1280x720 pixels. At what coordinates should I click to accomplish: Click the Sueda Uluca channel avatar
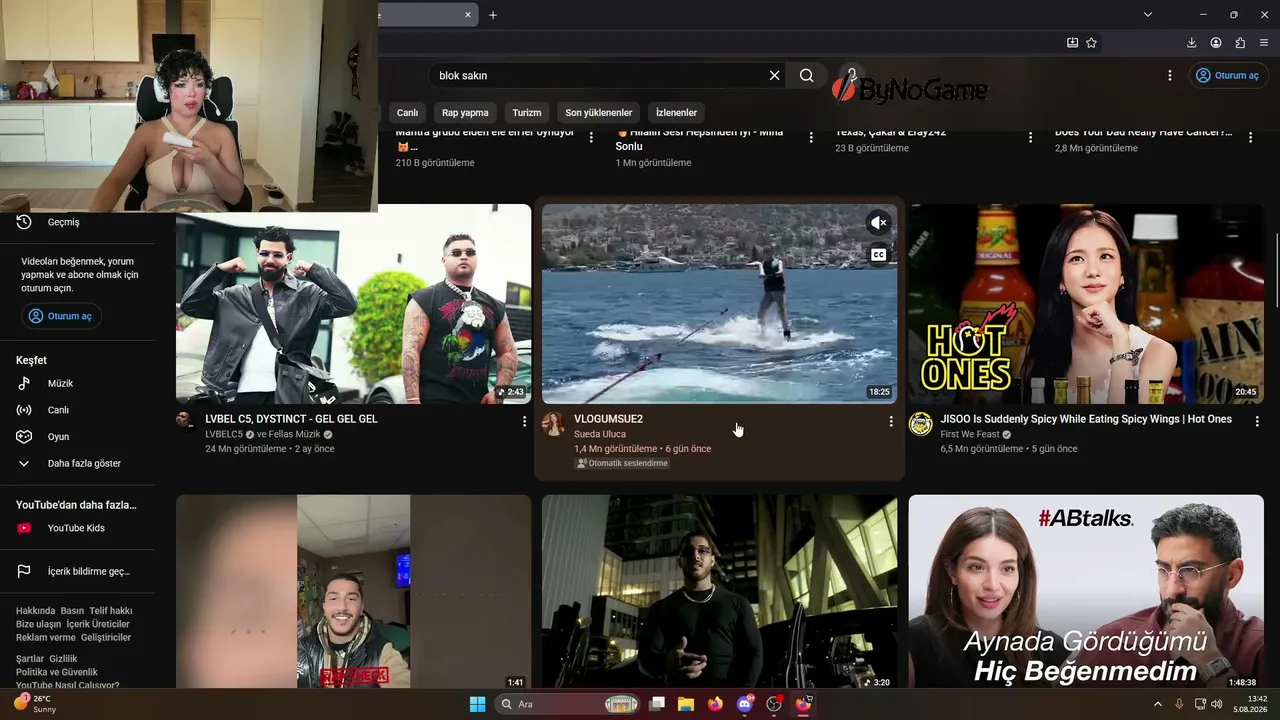[x=553, y=424]
